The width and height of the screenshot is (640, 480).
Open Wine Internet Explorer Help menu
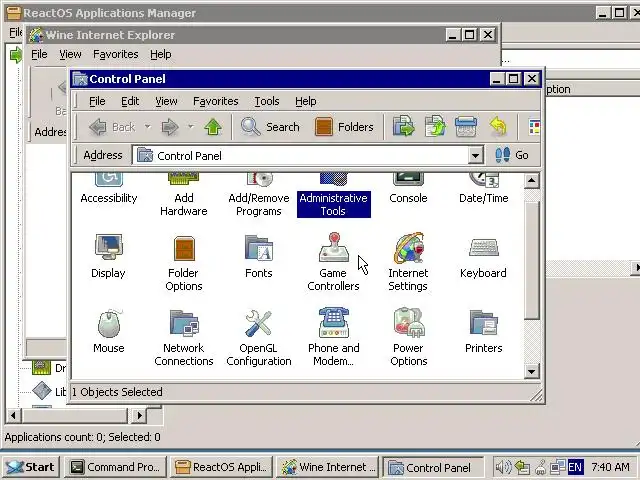coord(160,54)
